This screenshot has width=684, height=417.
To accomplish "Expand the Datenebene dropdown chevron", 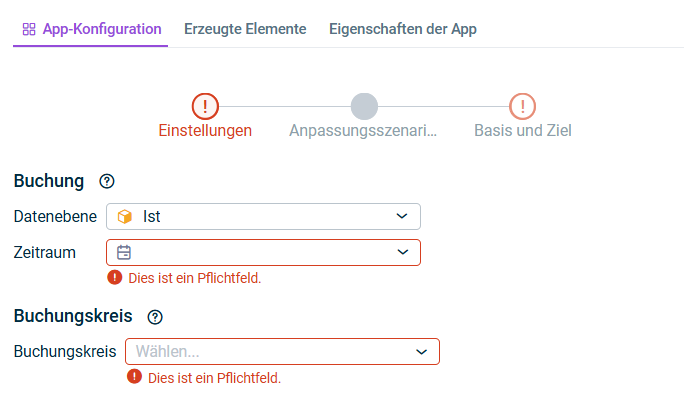I will 402,216.
